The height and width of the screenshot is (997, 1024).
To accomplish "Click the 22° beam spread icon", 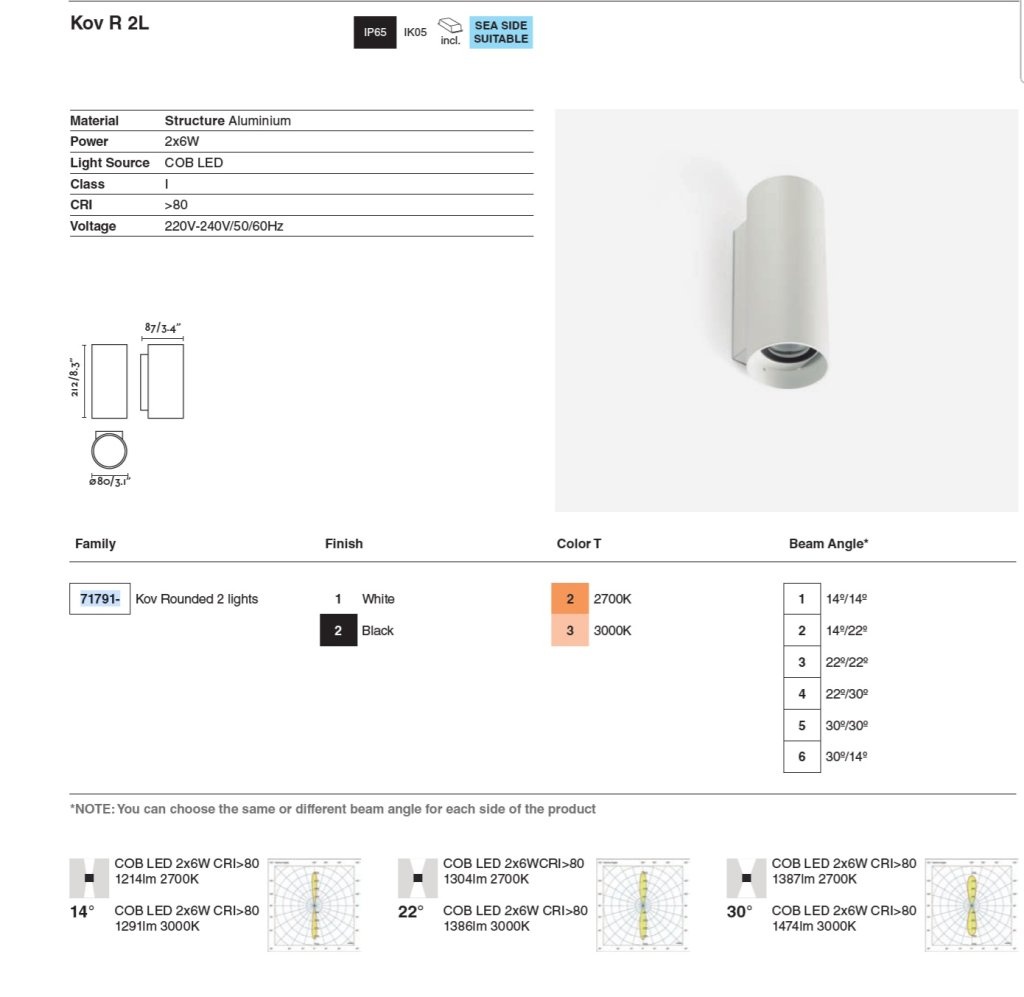I will [x=417, y=878].
